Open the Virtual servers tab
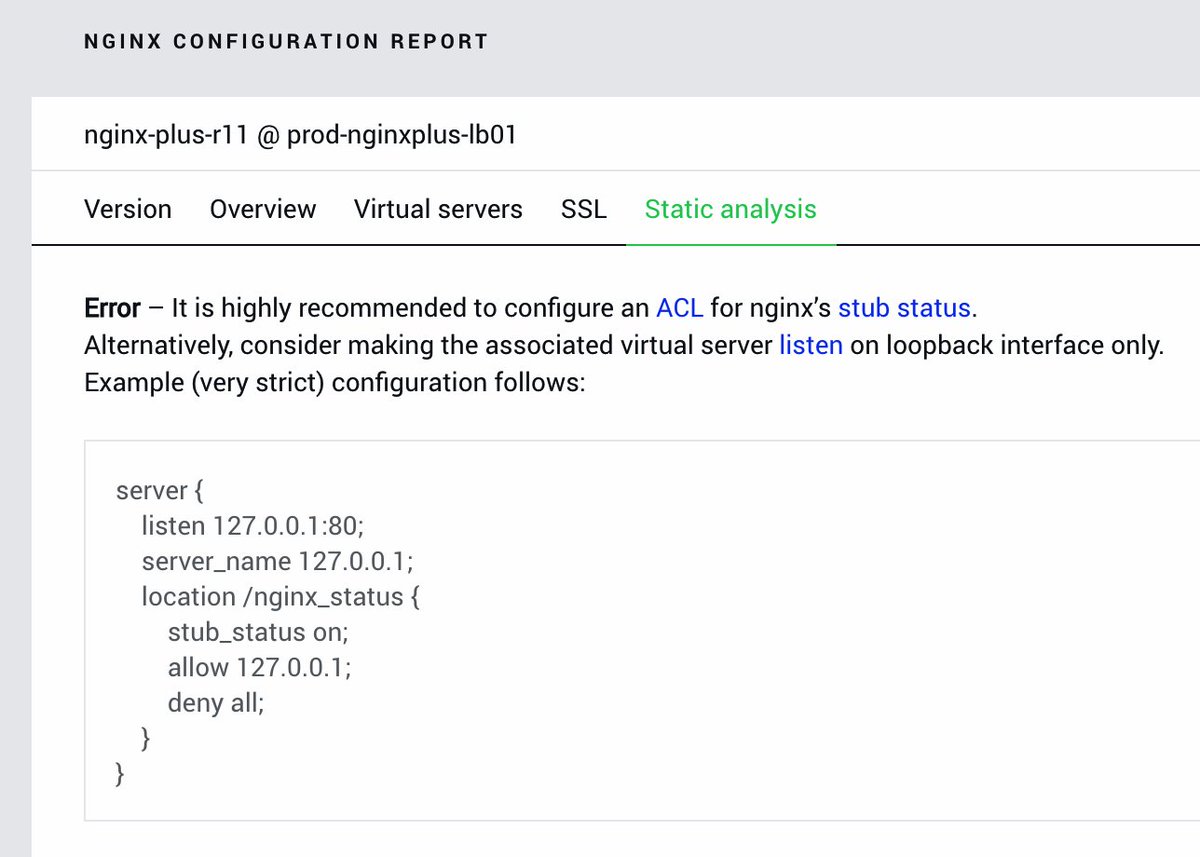The height and width of the screenshot is (857, 1200). [438, 209]
